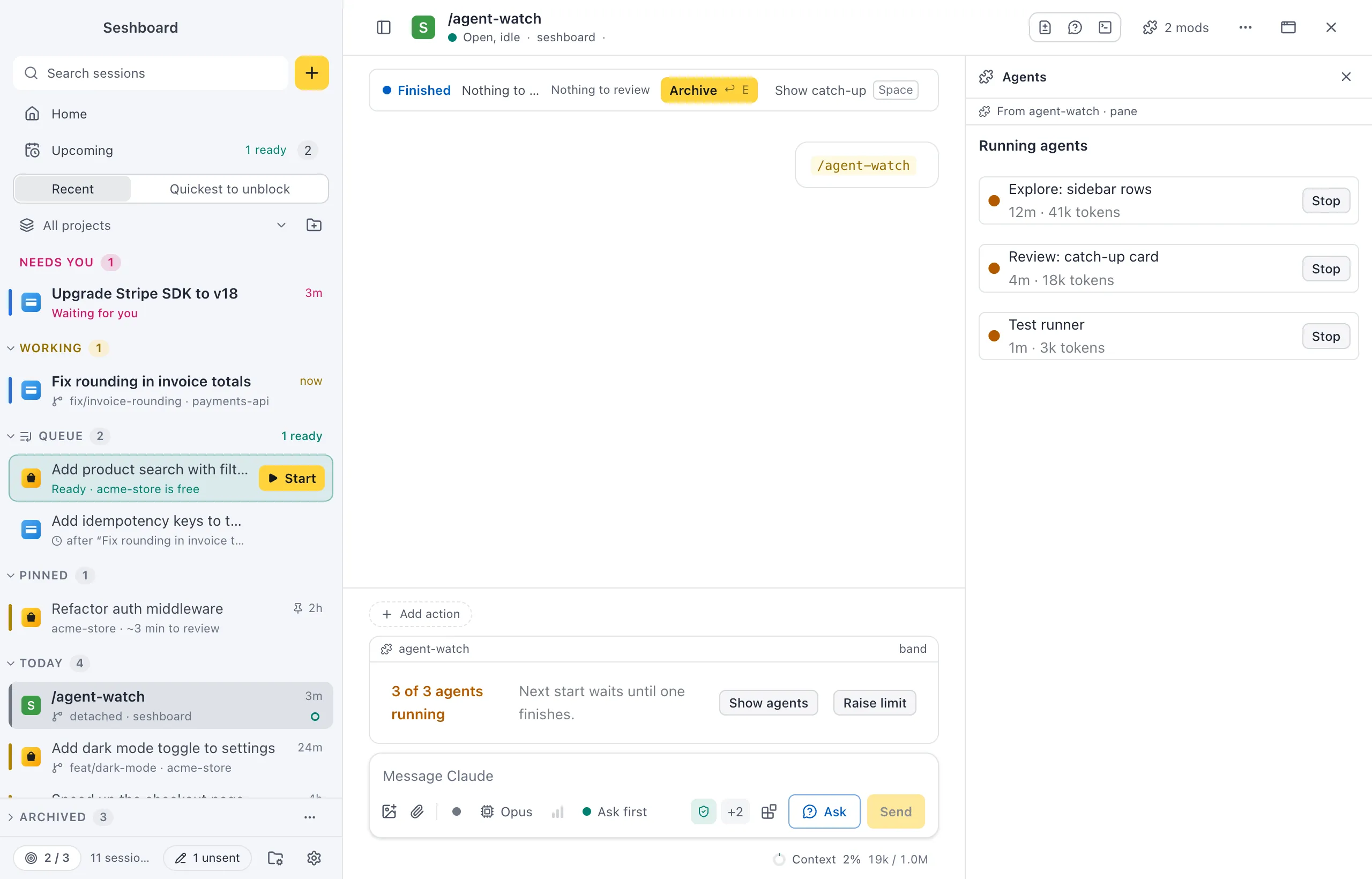Click the Show agents button
The image size is (1372, 879).
[x=768, y=703]
